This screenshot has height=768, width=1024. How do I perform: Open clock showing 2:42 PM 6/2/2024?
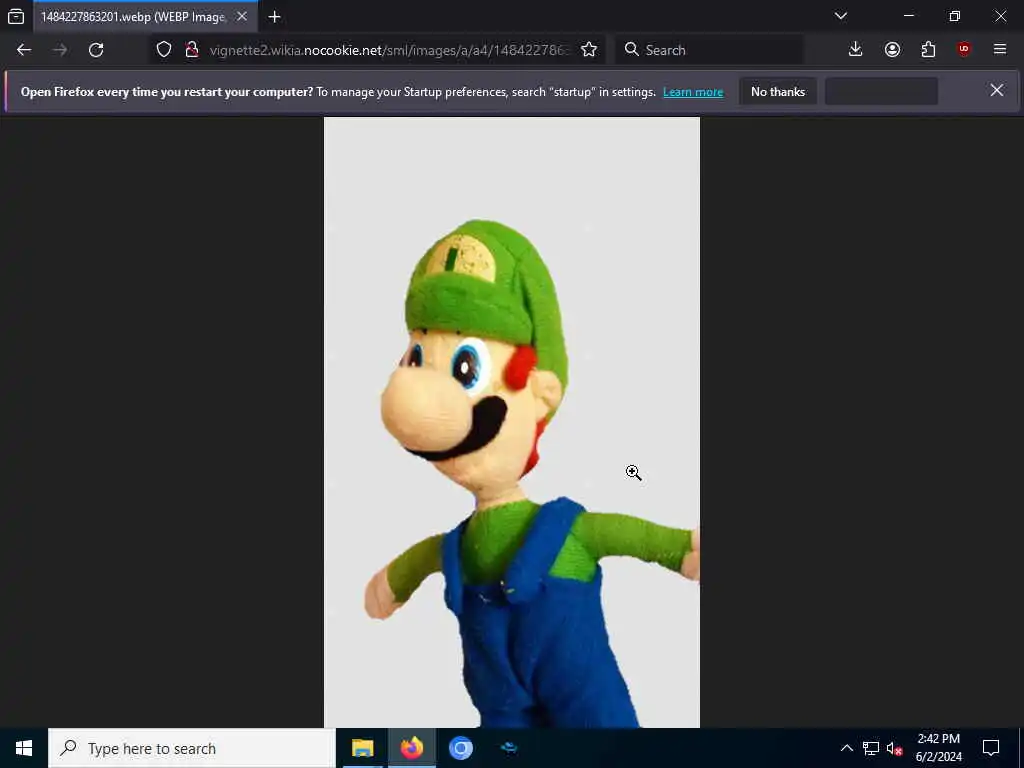point(938,748)
